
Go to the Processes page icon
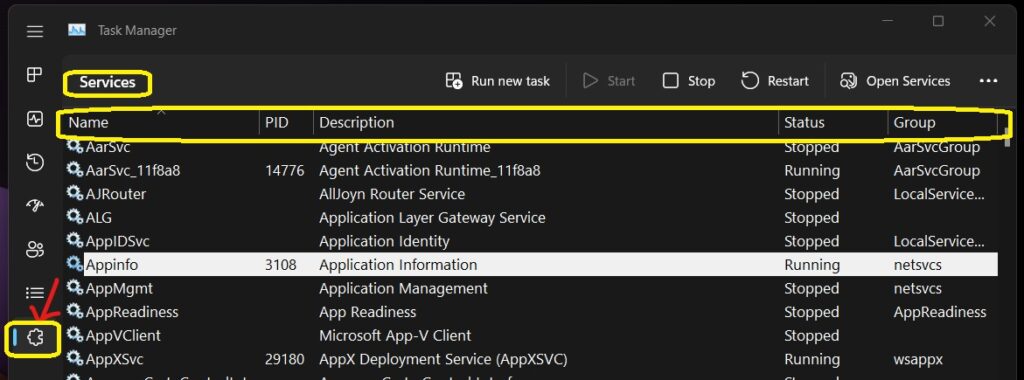[35, 74]
